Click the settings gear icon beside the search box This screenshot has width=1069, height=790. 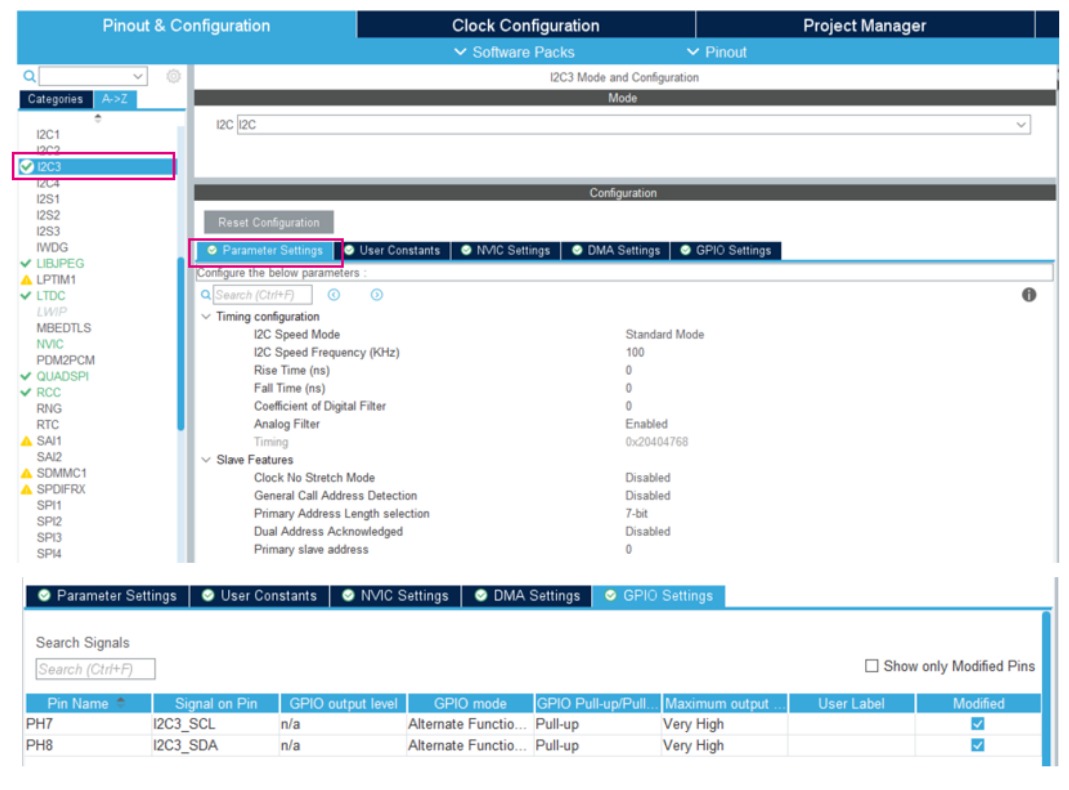pos(174,76)
